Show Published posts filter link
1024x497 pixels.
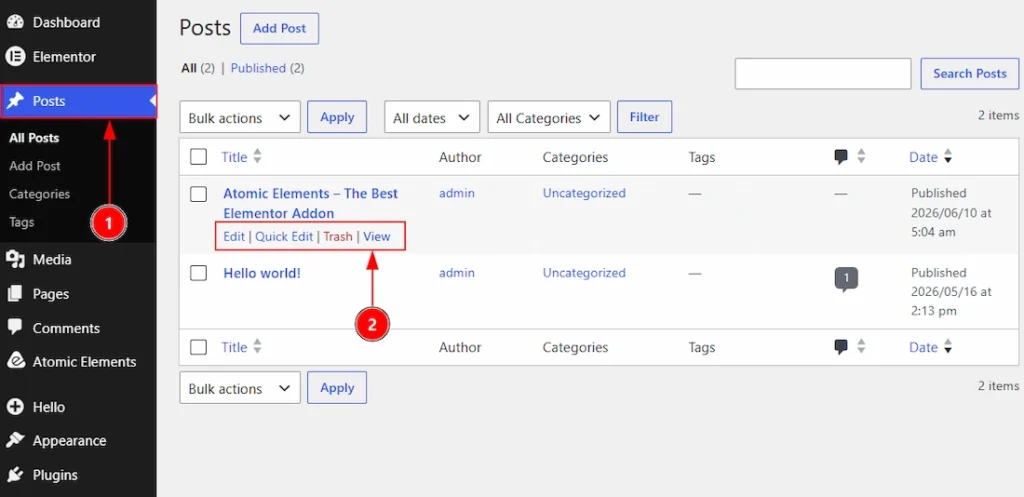[x=258, y=68]
